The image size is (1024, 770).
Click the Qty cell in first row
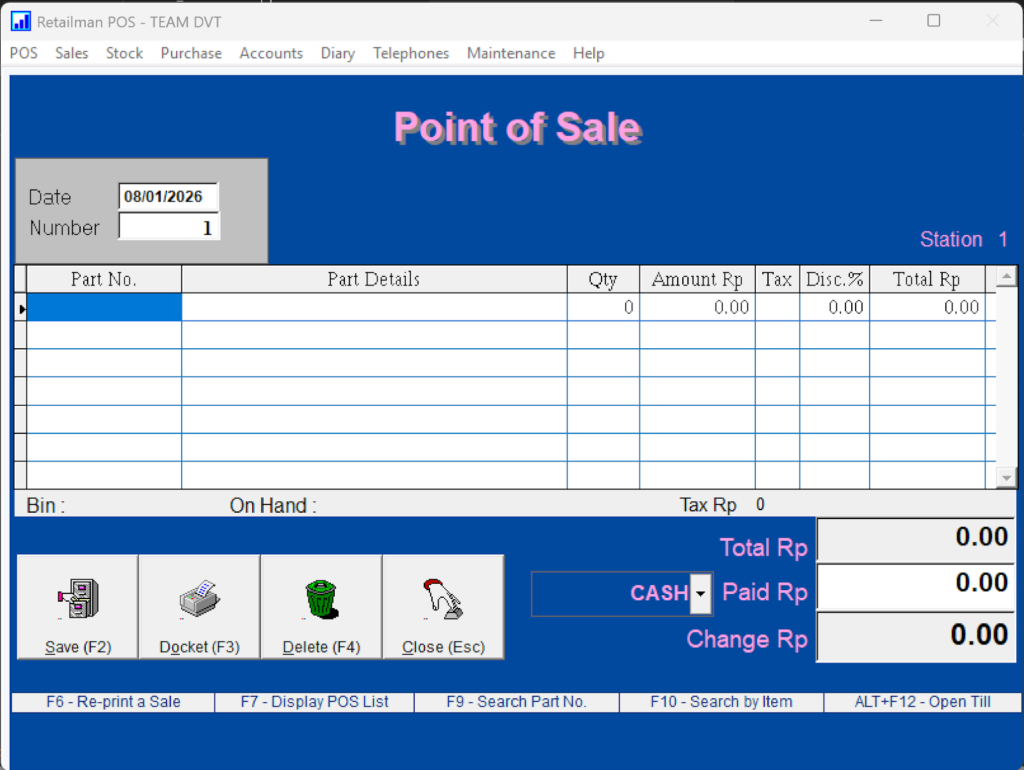[603, 308]
